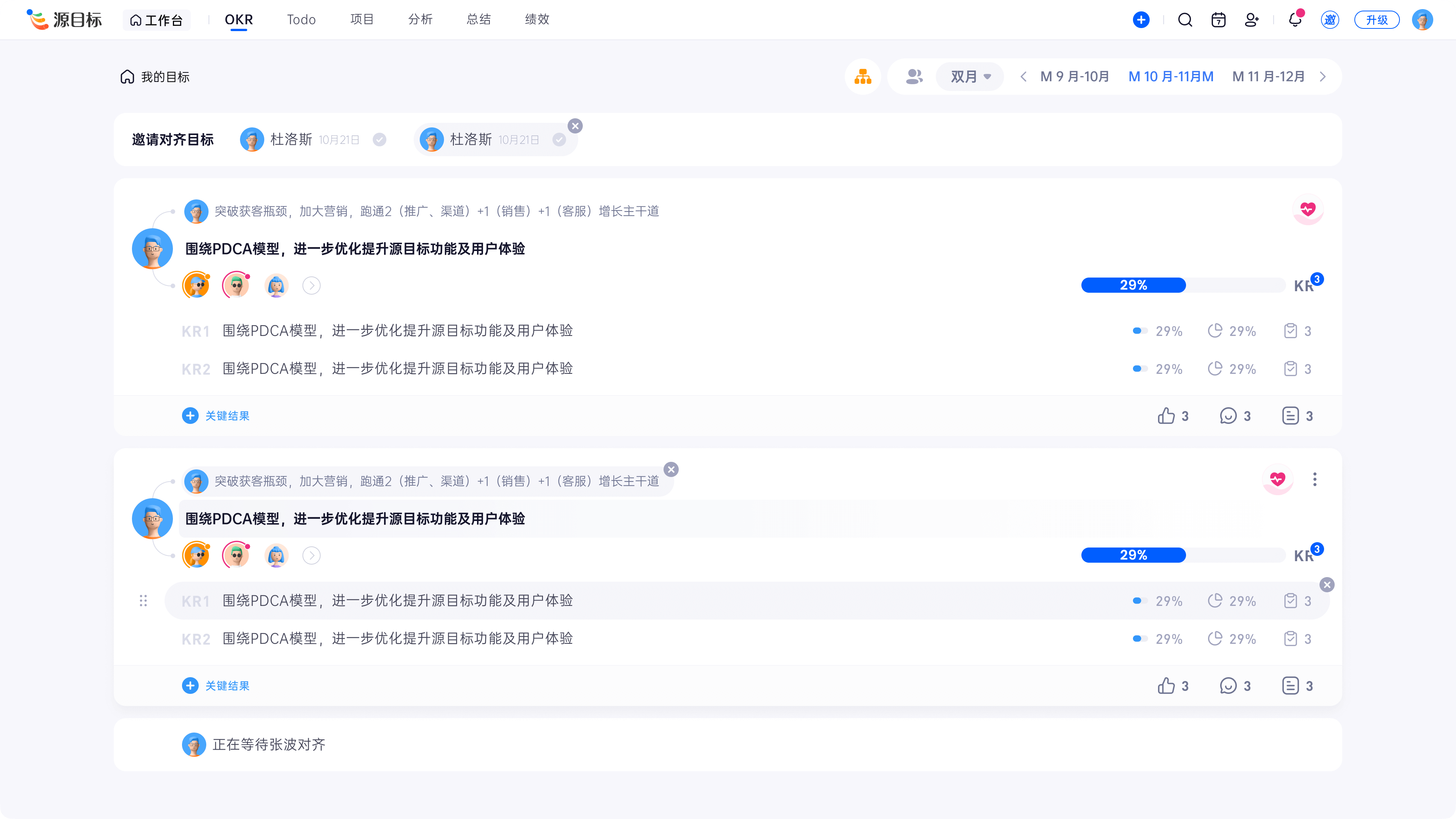Viewport: 1456px width, 819px height.
Task: Click the thumbs-up like icon on first objective
Action: 1166,416
